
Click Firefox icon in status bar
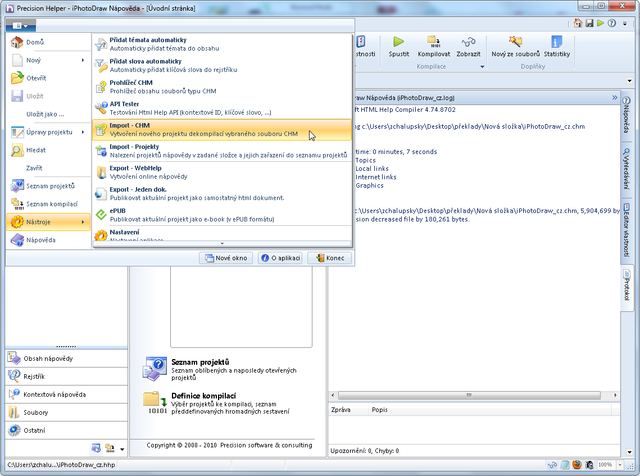(576, 465)
